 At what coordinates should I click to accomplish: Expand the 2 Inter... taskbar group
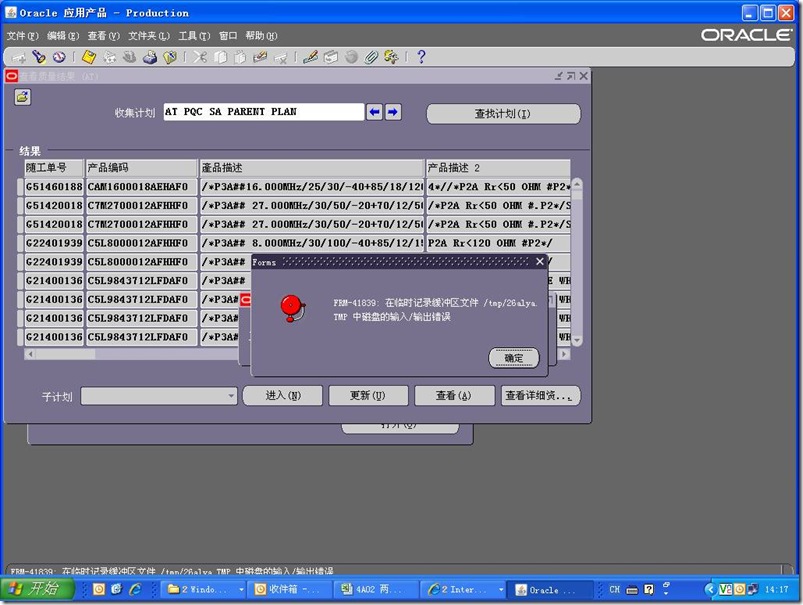pos(501,590)
